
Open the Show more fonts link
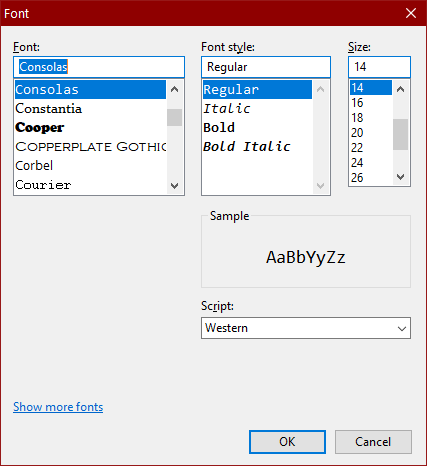coord(58,407)
